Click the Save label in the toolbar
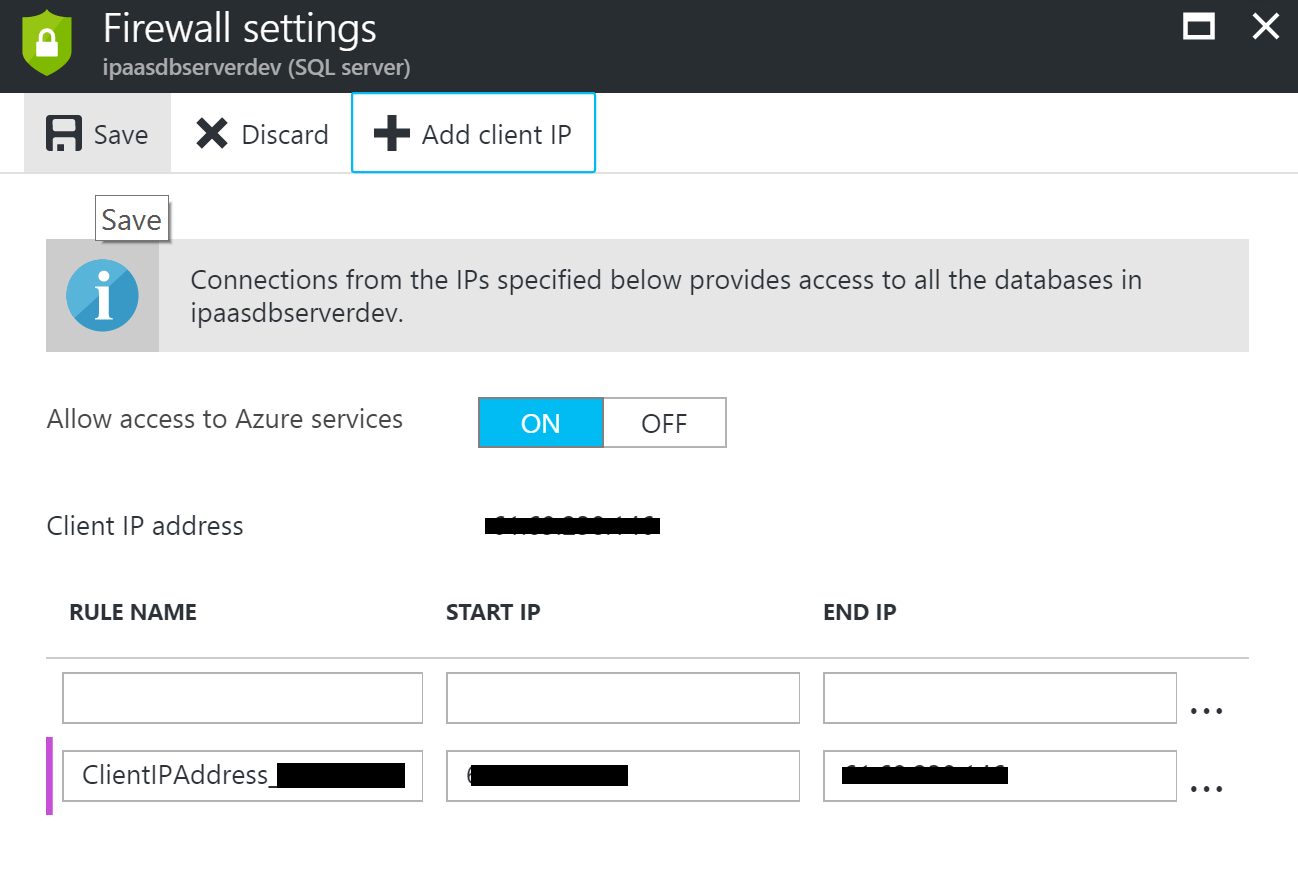The image size is (1298, 870). 121,135
